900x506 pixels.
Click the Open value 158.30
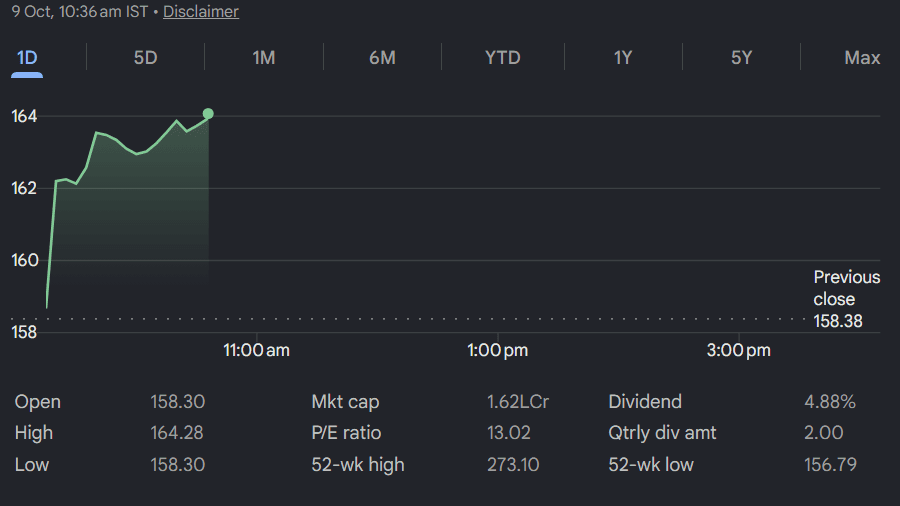177,402
